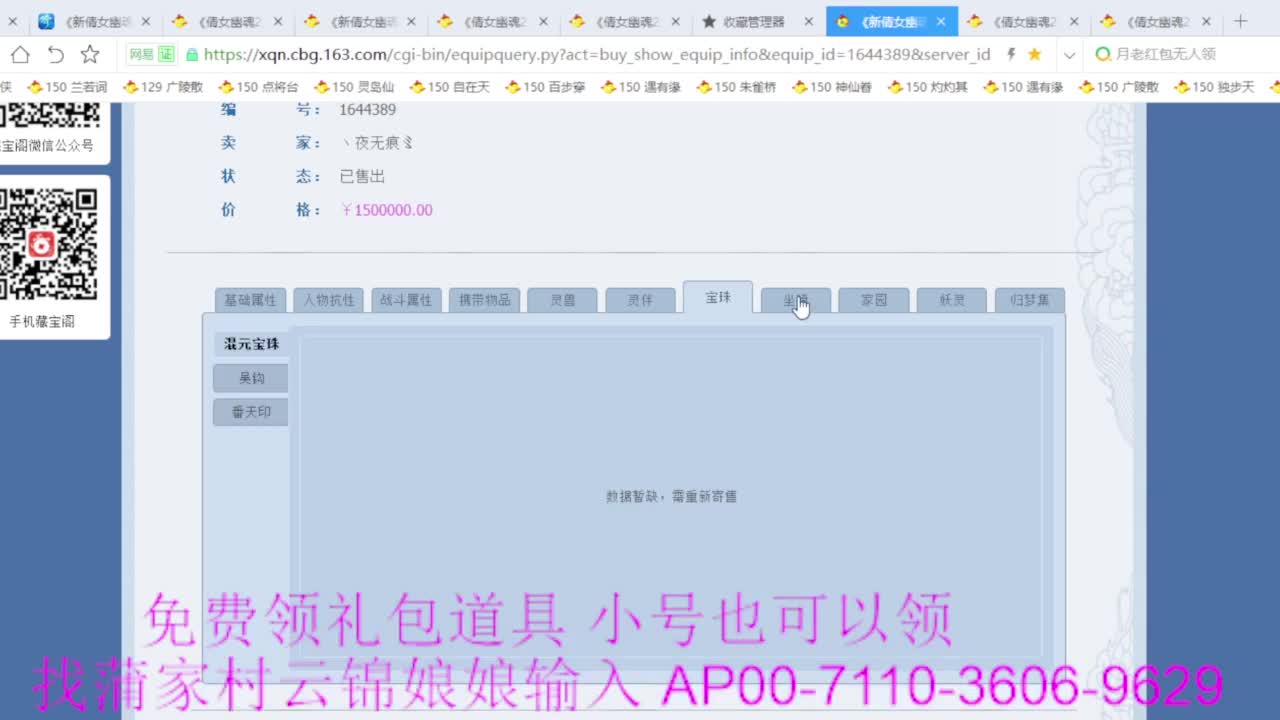This screenshot has height=720, width=1280.
Task: Open the 150 兰若词 bookmark
Action: [67, 87]
